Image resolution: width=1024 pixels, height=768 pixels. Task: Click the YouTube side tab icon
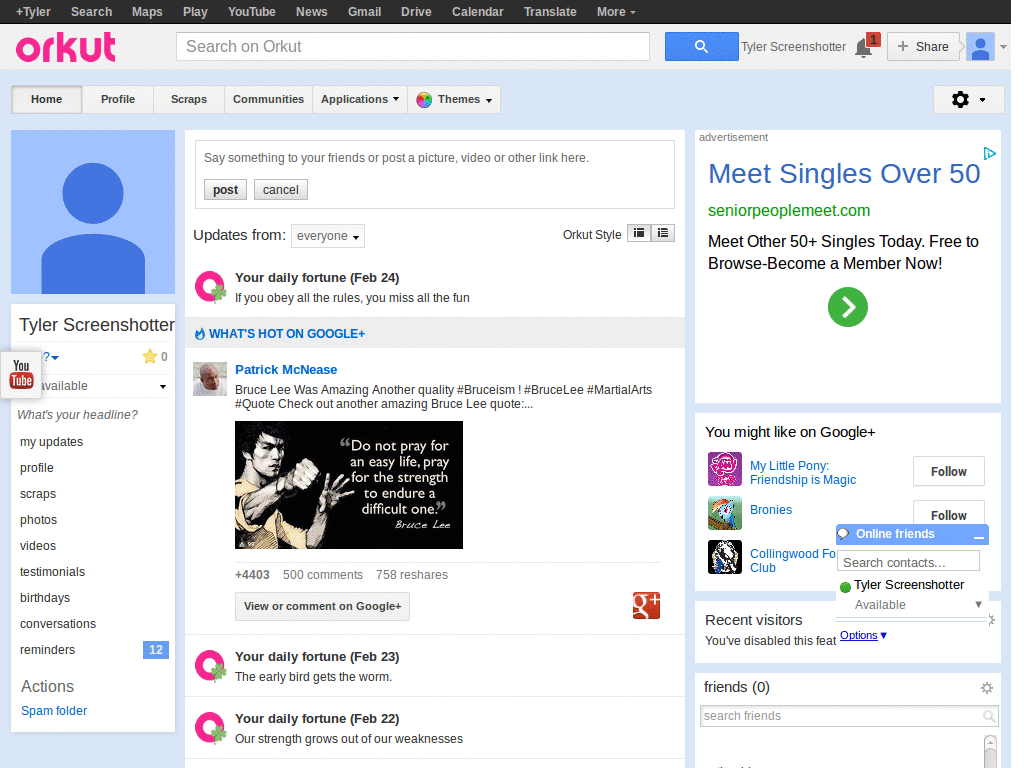pyautogui.click(x=21, y=374)
